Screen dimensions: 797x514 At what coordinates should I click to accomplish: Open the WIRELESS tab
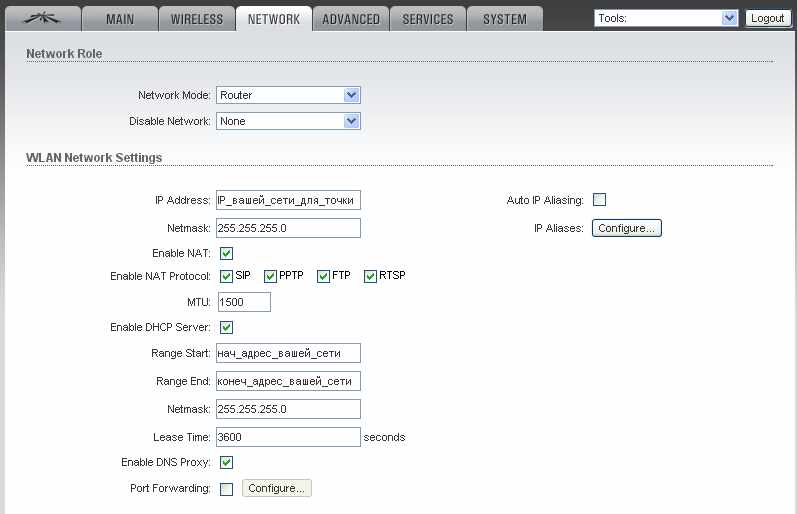pyautogui.click(x=197, y=19)
